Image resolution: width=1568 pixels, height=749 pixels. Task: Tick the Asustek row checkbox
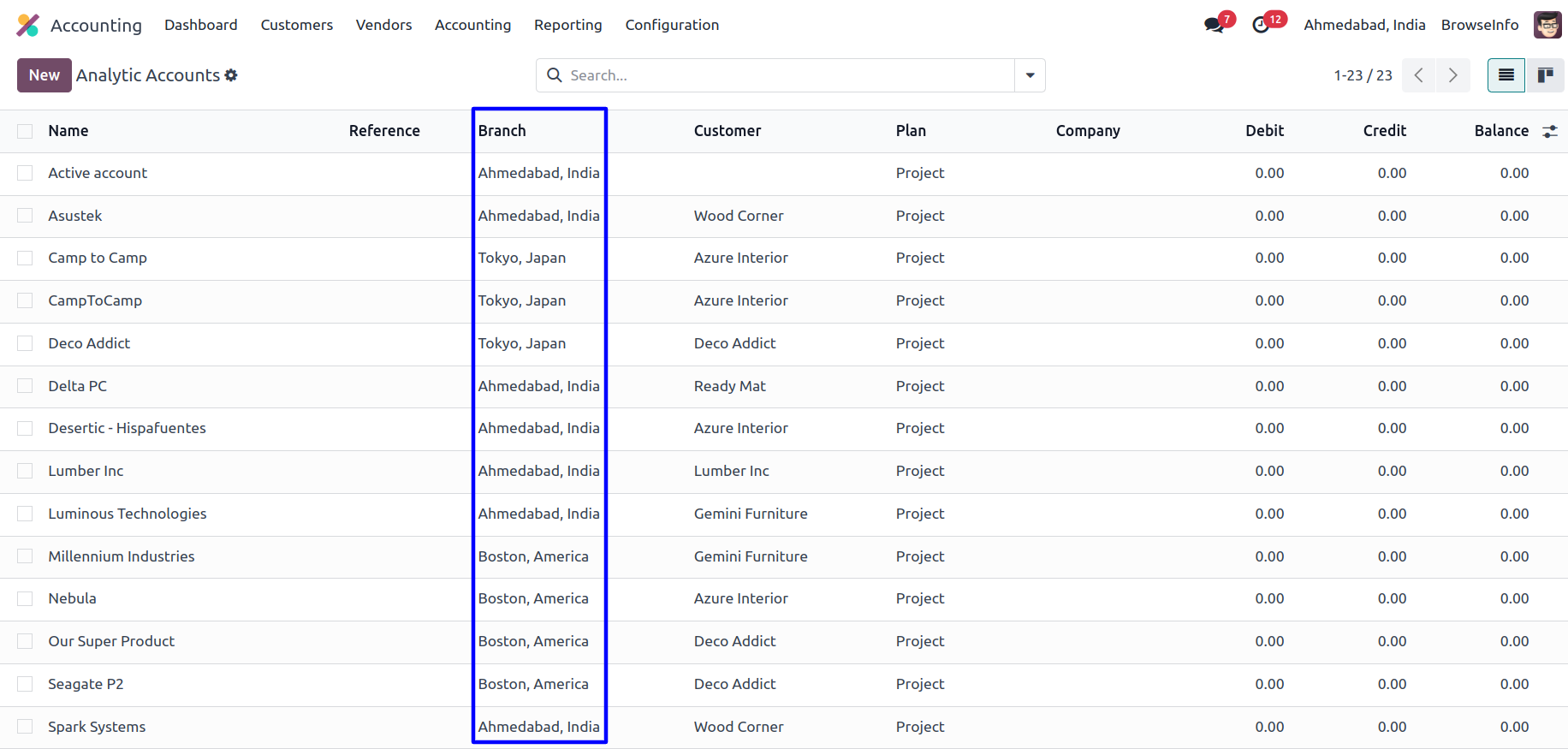tap(25, 216)
